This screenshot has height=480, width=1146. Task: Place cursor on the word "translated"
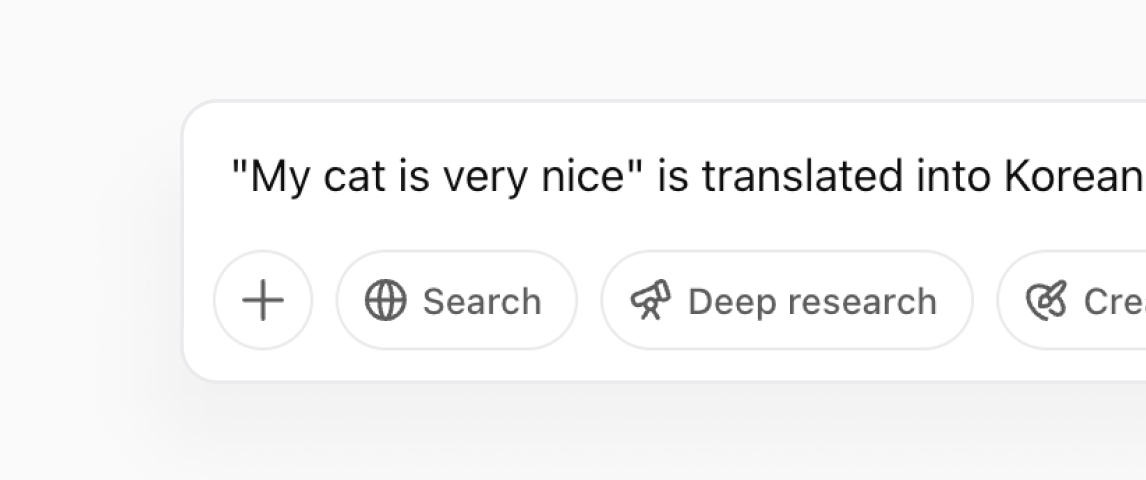802,176
